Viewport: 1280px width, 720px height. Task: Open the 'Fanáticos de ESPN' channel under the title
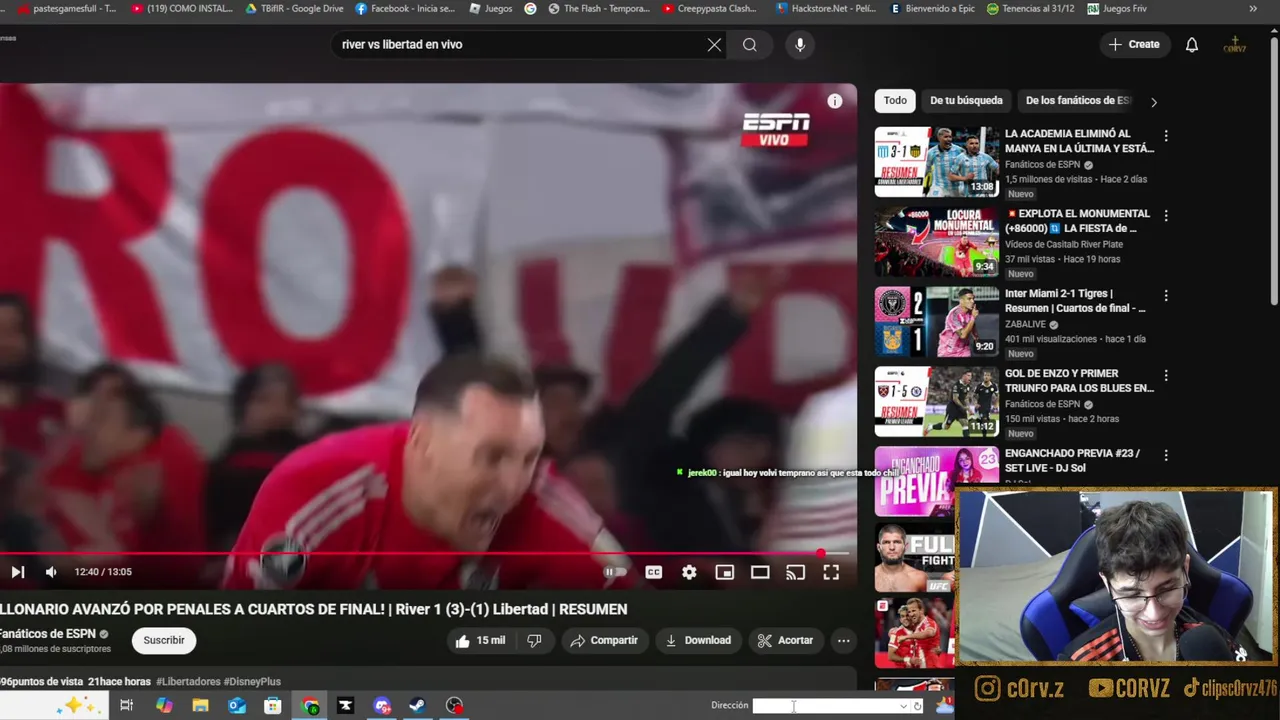[48, 634]
